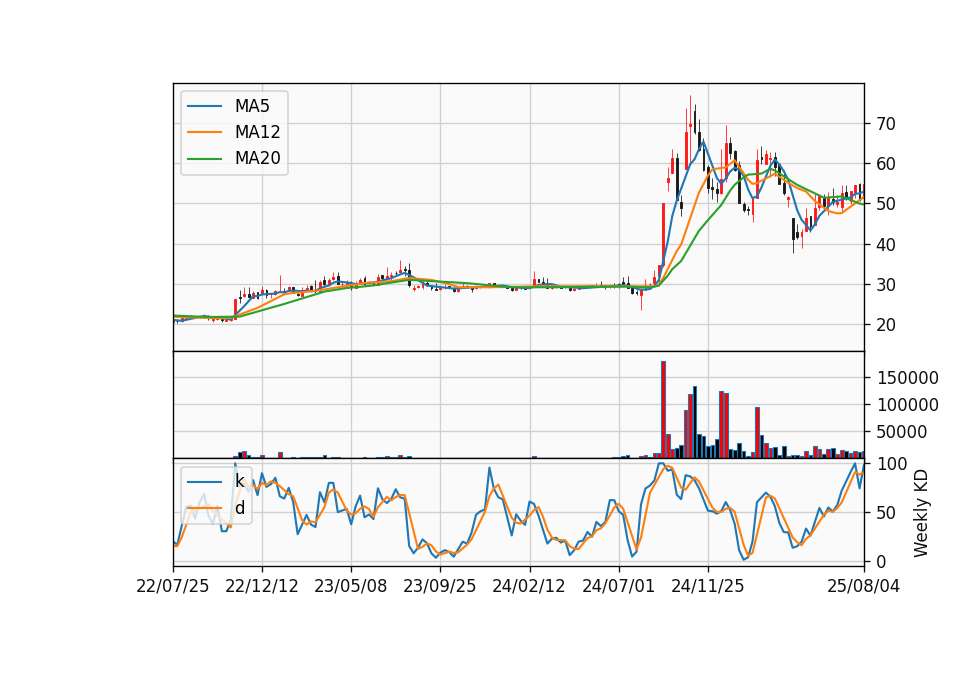Image resolution: width=960 pixels, height=690 pixels.
Task: Click the volume axis value 100000
Action: tap(907, 405)
